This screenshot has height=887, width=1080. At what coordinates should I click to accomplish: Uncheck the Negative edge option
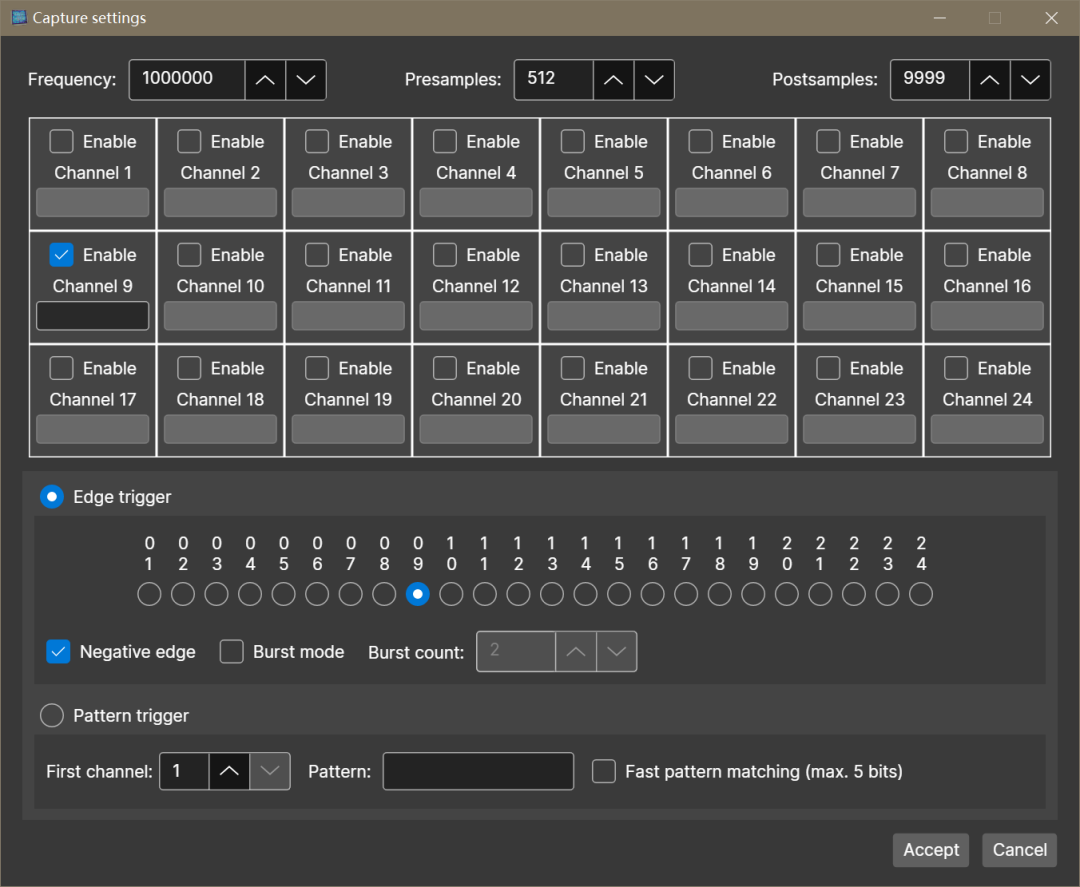pos(58,652)
